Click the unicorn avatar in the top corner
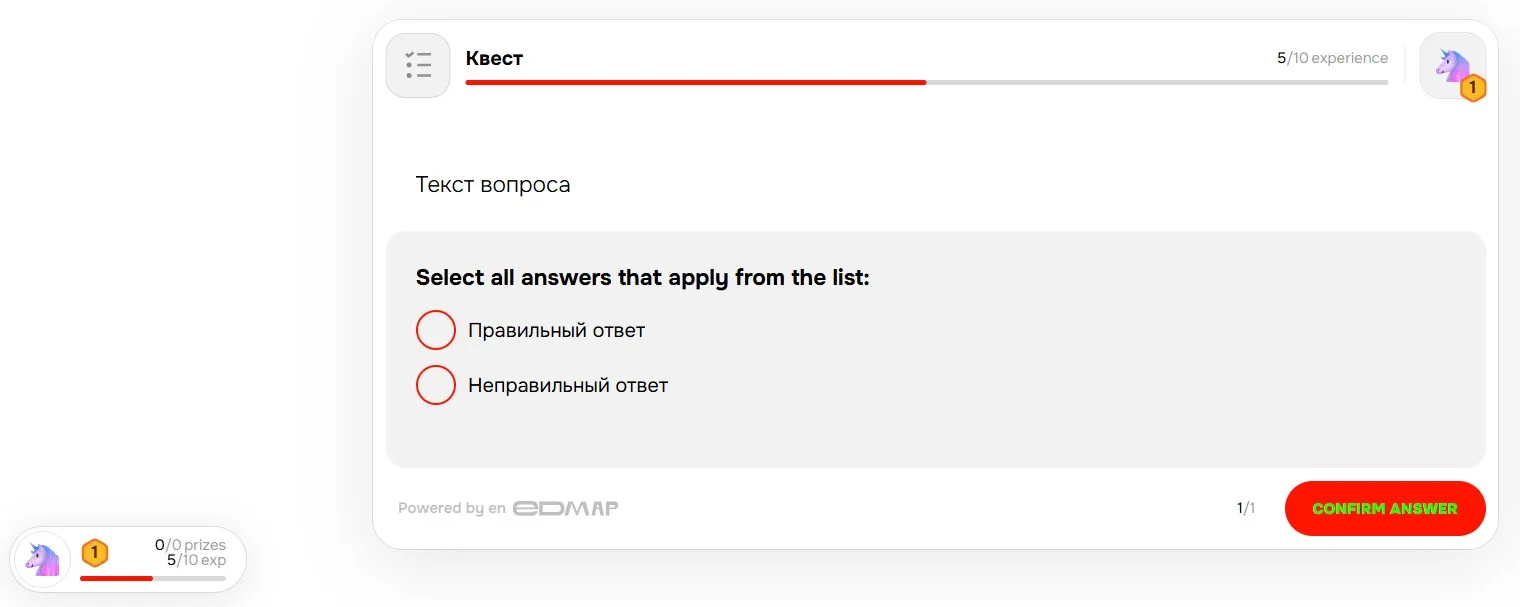Image resolution: width=1520 pixels, height=607 pixels. click(x=1452, y=64)
